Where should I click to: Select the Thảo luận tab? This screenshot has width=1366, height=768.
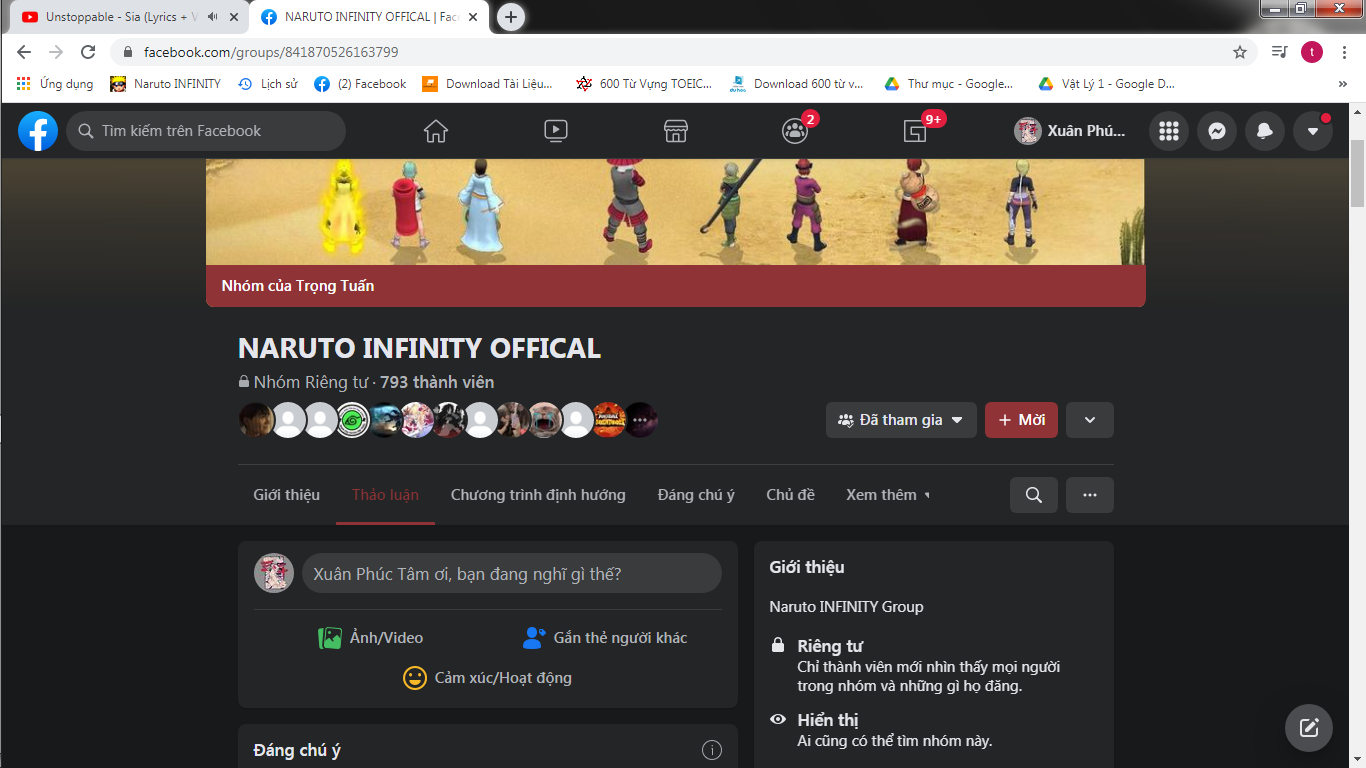[x=385, y=495]
